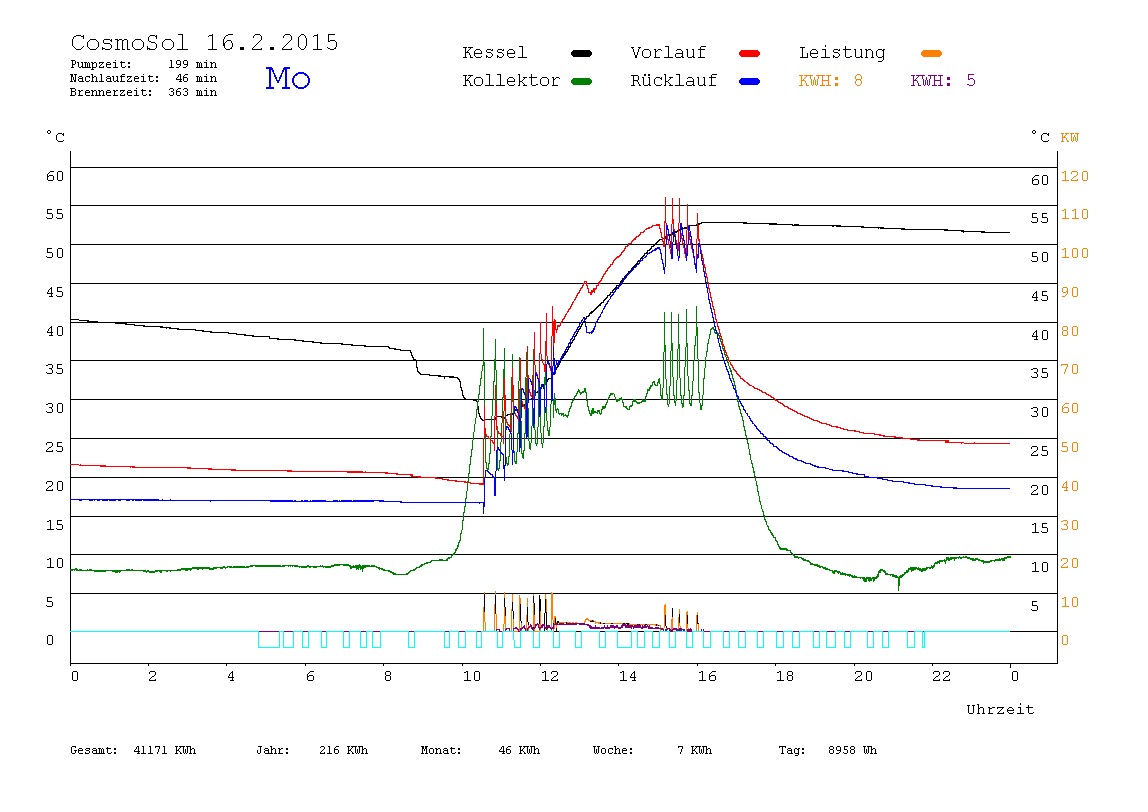This screenshot has height=812, width=1148.
Task: Click the title CosmoSol 16.2.2015
Action: point(204,42)
